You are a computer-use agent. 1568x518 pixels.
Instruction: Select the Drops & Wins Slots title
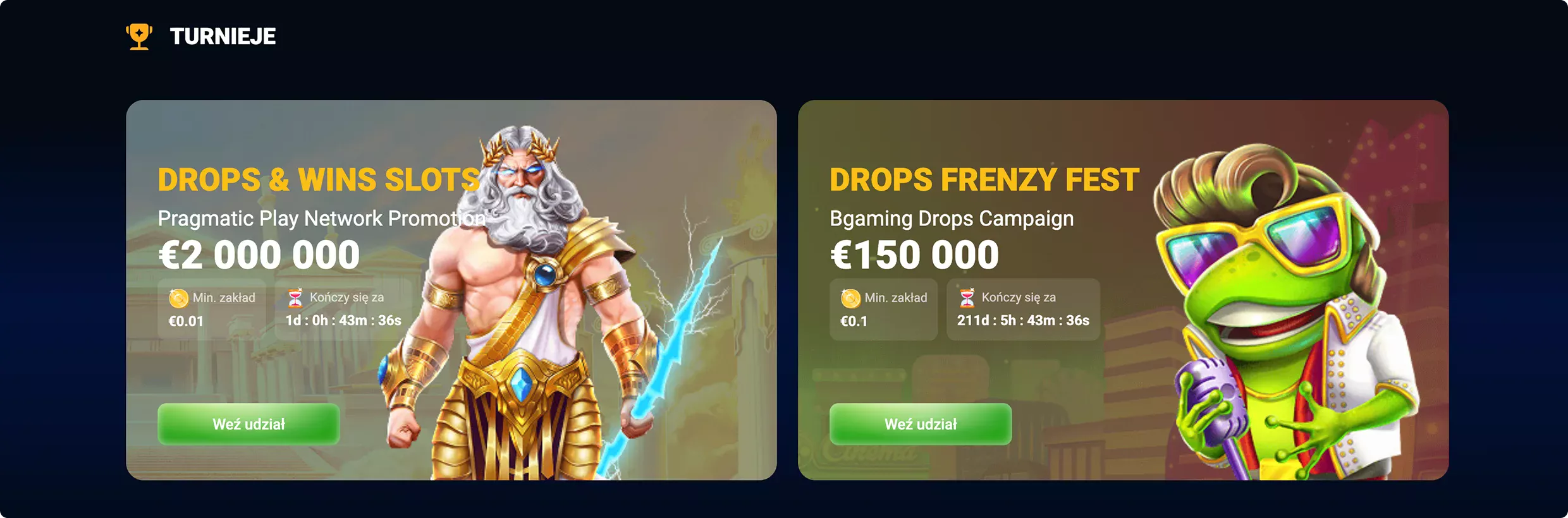pos(319,179)
